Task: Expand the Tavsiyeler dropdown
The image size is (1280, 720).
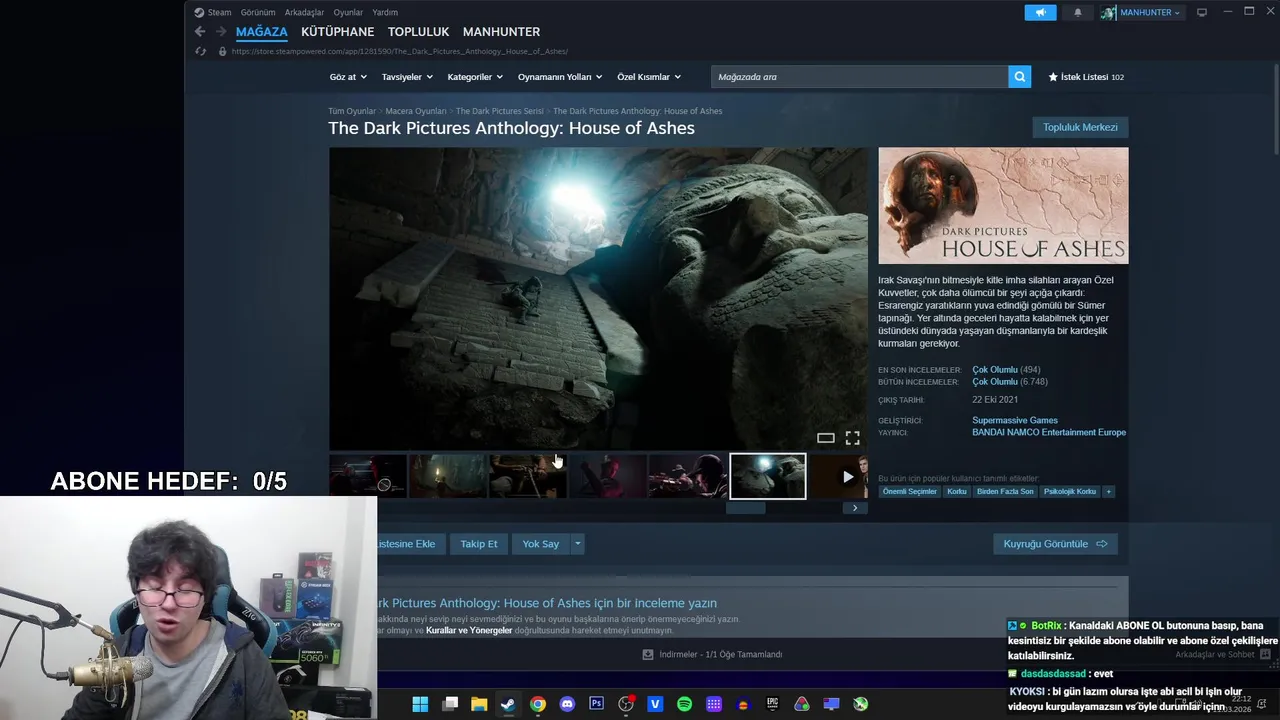Action: tap(407, 77)
